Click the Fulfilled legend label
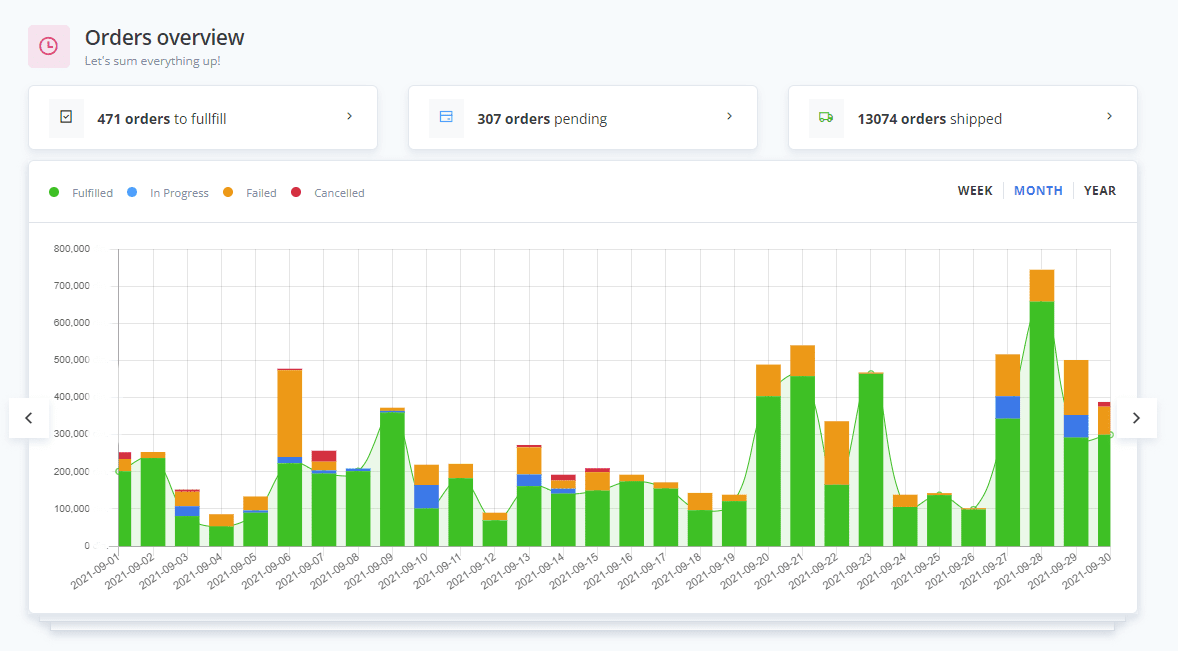1178x651 pixels. tap(92, 193)
